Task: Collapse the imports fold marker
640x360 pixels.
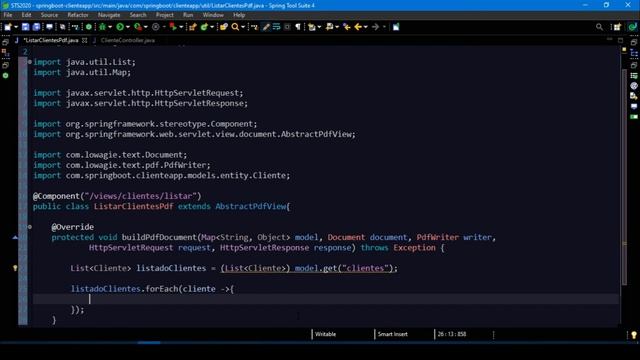Action: [x=30, y=62]
